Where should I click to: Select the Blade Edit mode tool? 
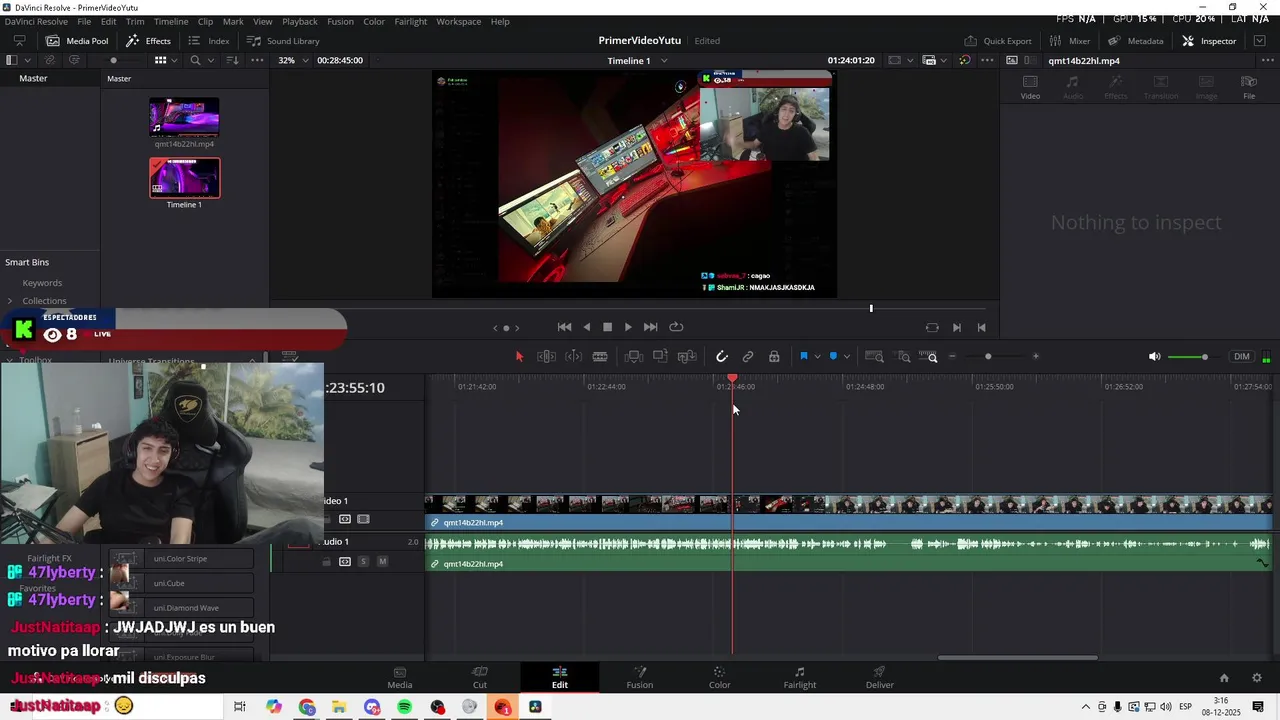click(600, 357)
